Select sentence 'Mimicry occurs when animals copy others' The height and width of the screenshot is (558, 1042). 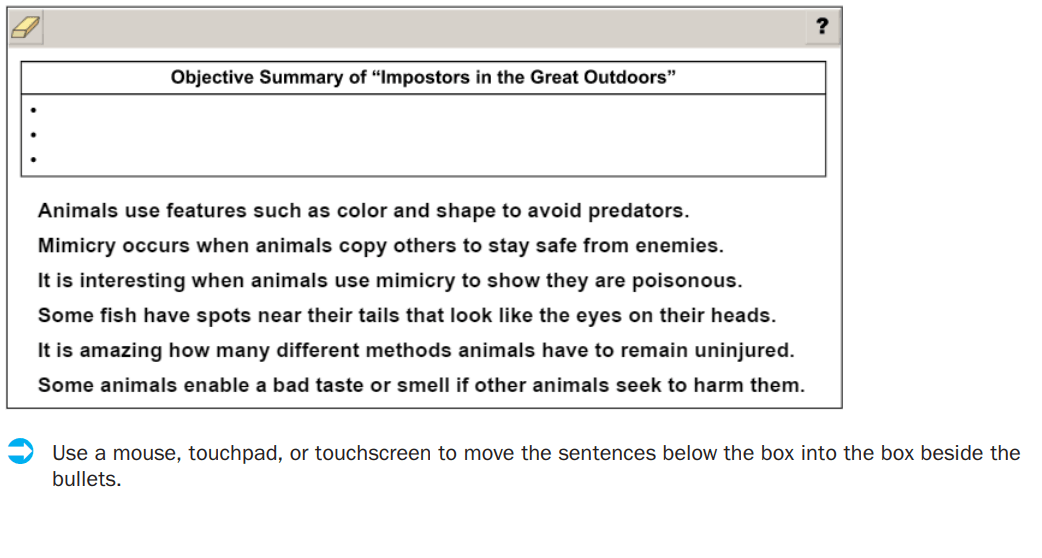click(x=381, y=246)
